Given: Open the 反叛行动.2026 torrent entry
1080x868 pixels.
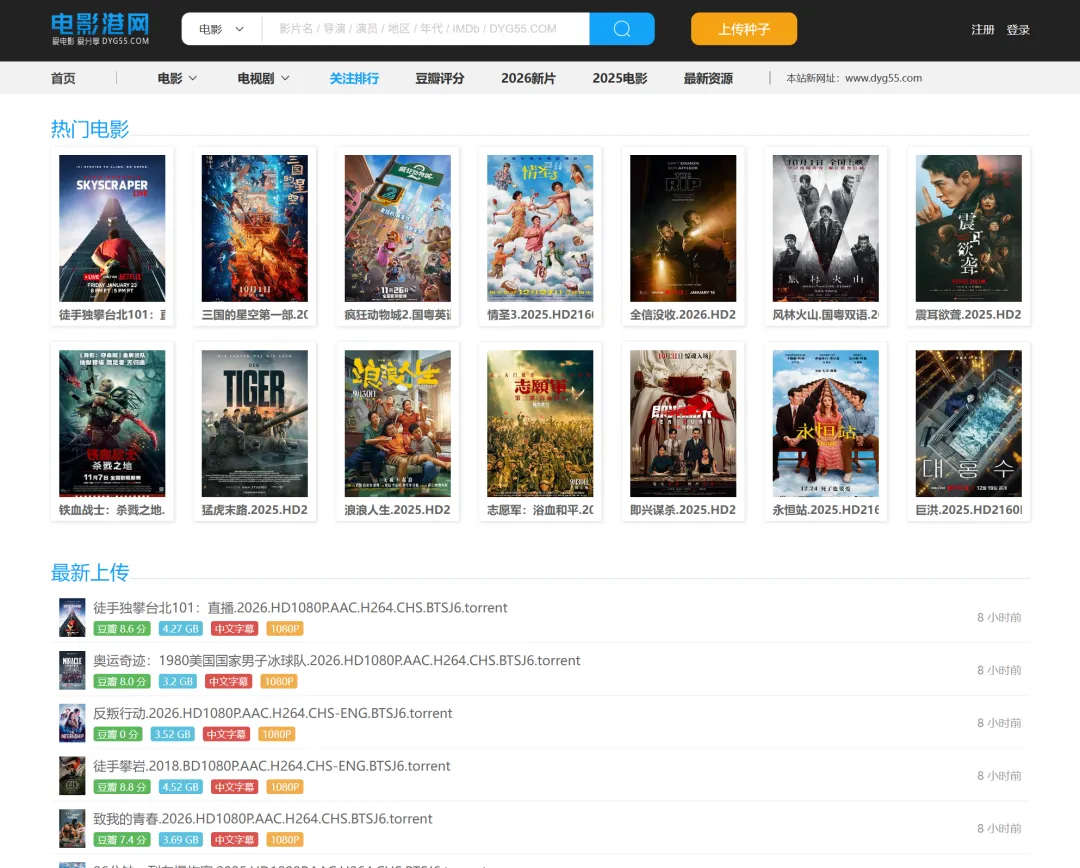Looking at the screenshot, I should (273, 714).
